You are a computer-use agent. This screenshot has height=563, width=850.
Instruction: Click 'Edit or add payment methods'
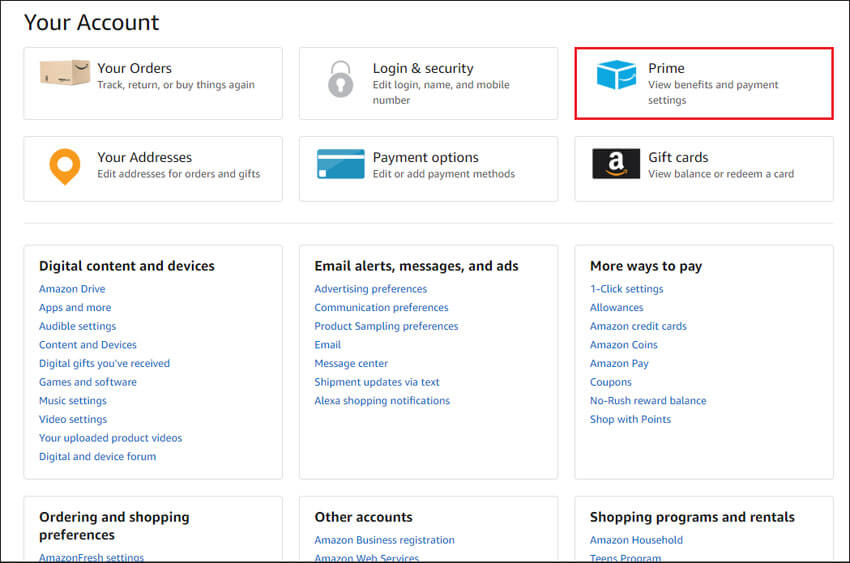tap(444, 174)
